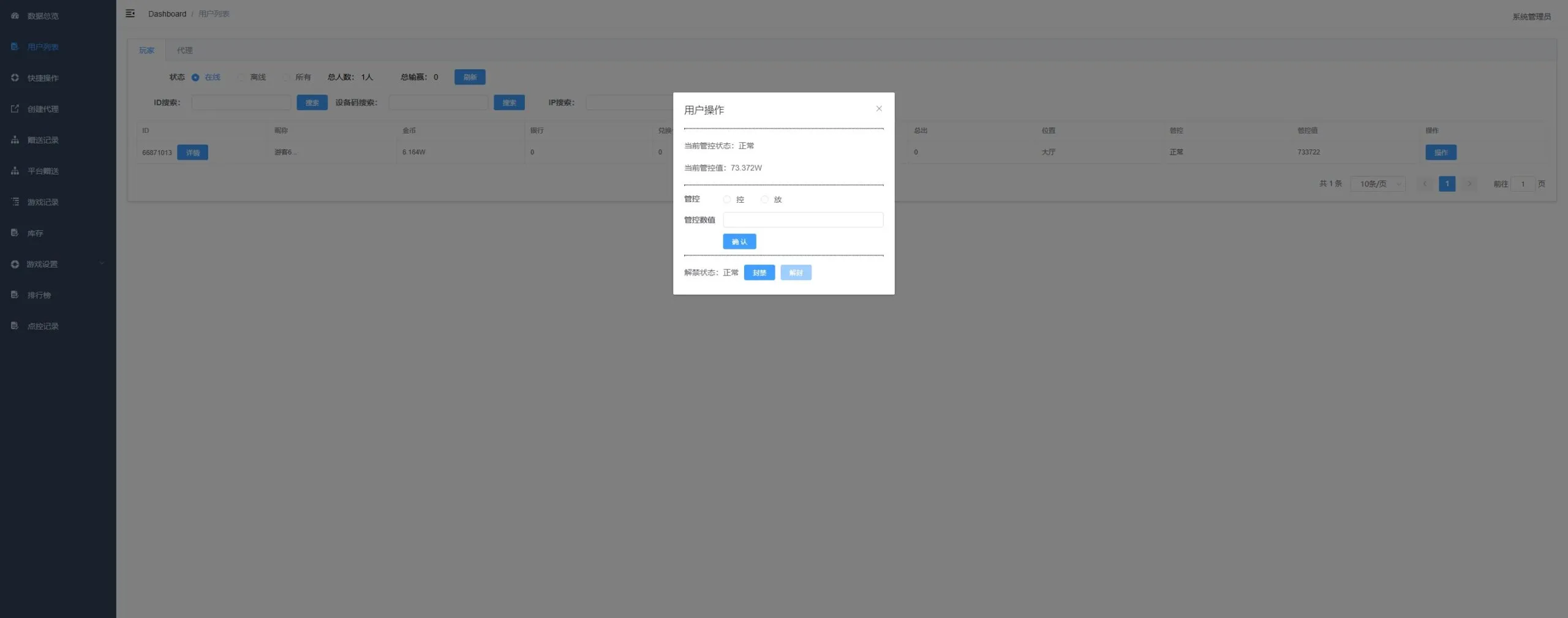
Task: Open Dashboard breadcrumb link
Action: coord(167,14)
